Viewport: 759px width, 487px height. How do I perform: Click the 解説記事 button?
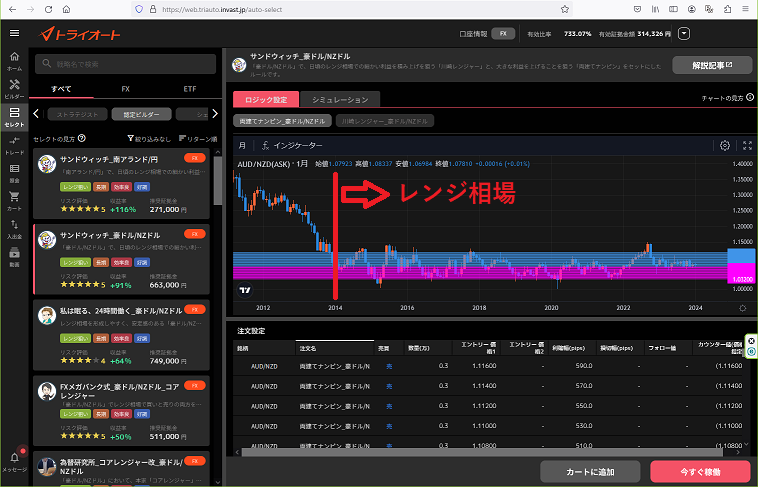[712, 65]
